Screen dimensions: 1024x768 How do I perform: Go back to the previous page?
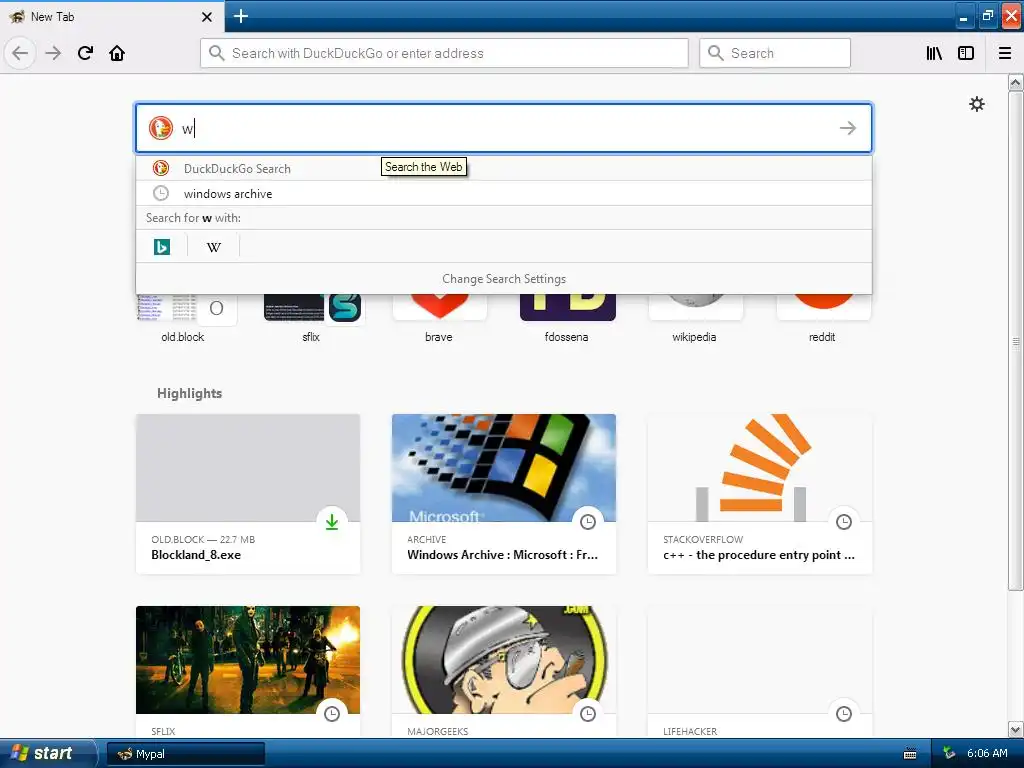coord(20,53)
